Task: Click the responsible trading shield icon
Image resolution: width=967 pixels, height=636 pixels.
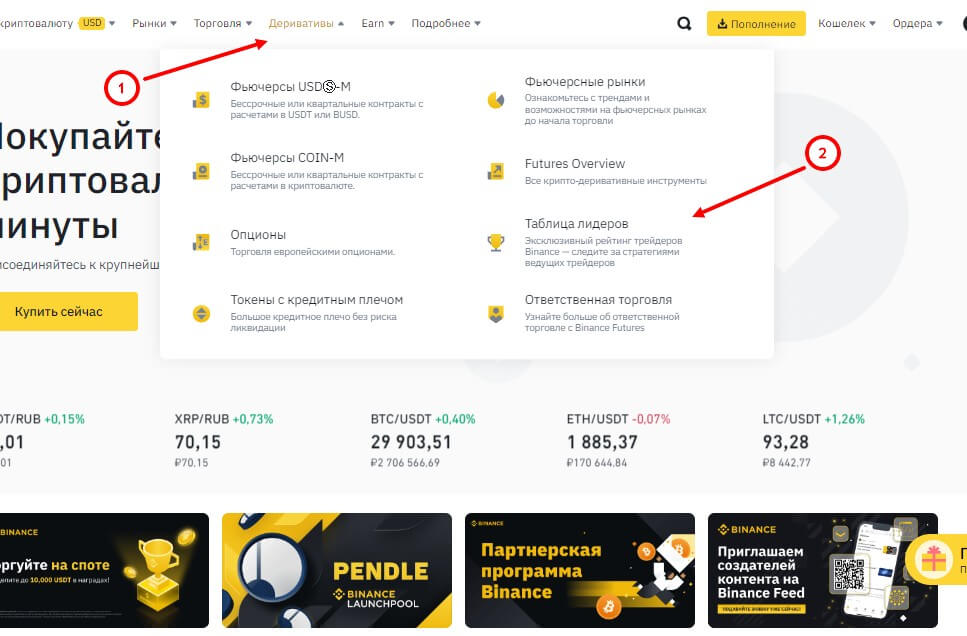Action: (495, 314)
